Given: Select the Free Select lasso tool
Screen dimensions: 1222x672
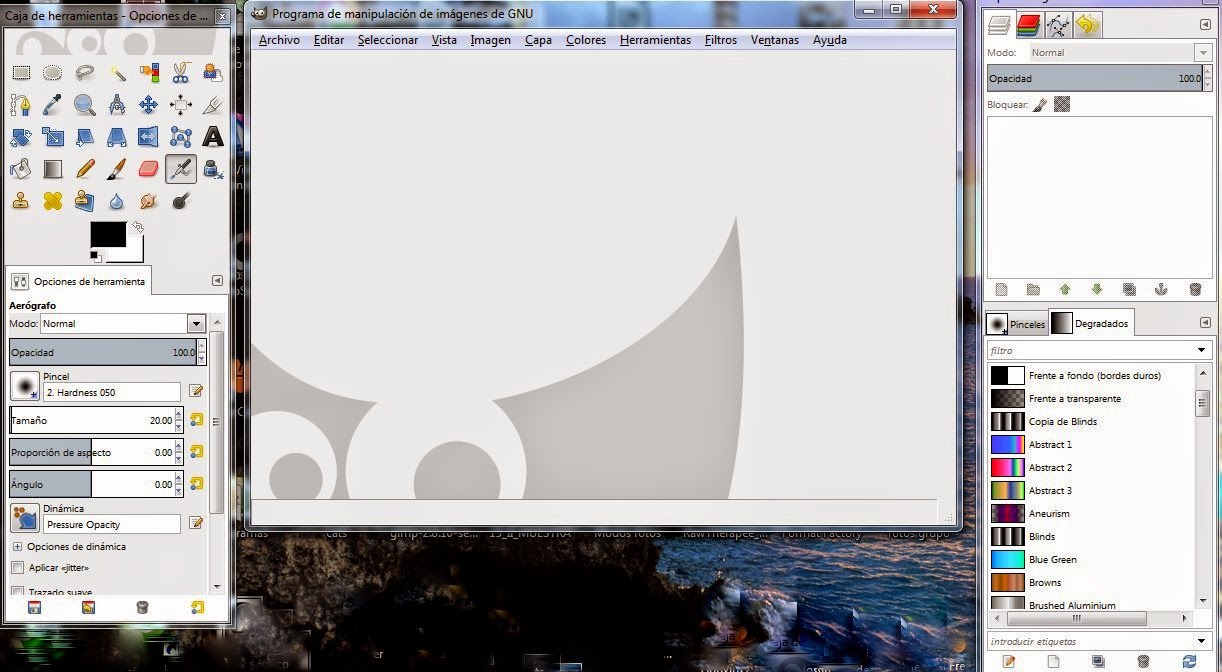Looking at the screenshot, I should coord(85,72).
